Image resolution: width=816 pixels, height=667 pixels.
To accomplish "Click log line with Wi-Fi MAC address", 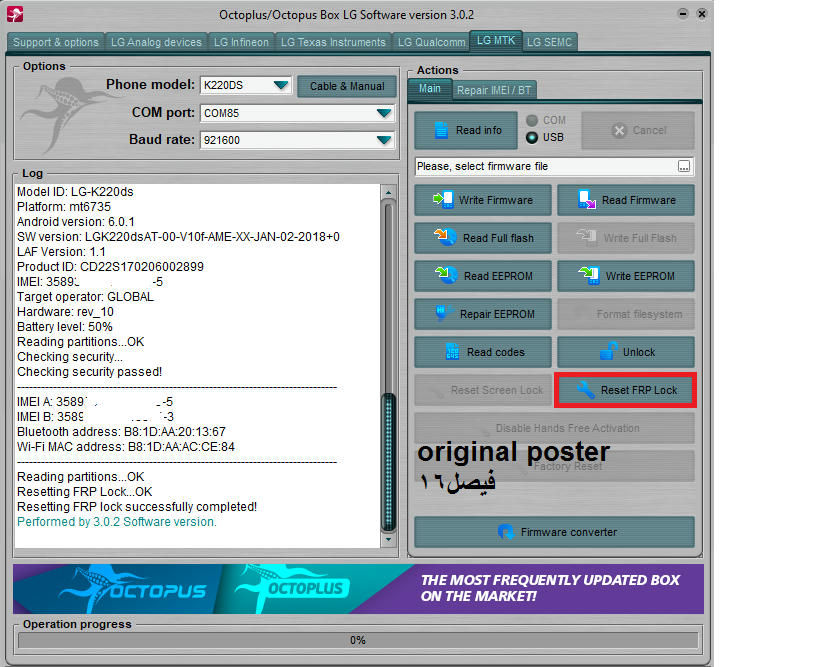I will [126, 447].
